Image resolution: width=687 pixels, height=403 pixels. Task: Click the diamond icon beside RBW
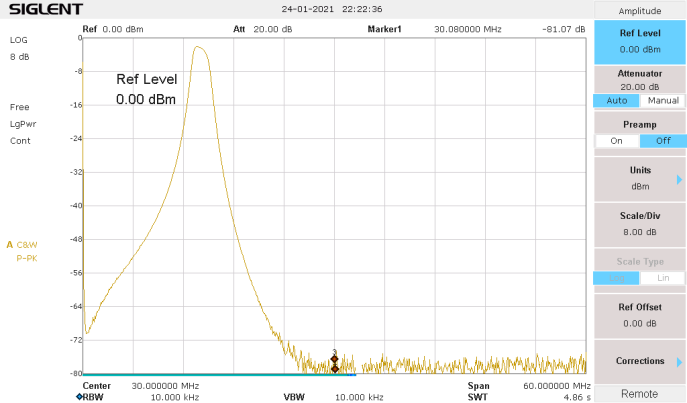click(79, 397)
